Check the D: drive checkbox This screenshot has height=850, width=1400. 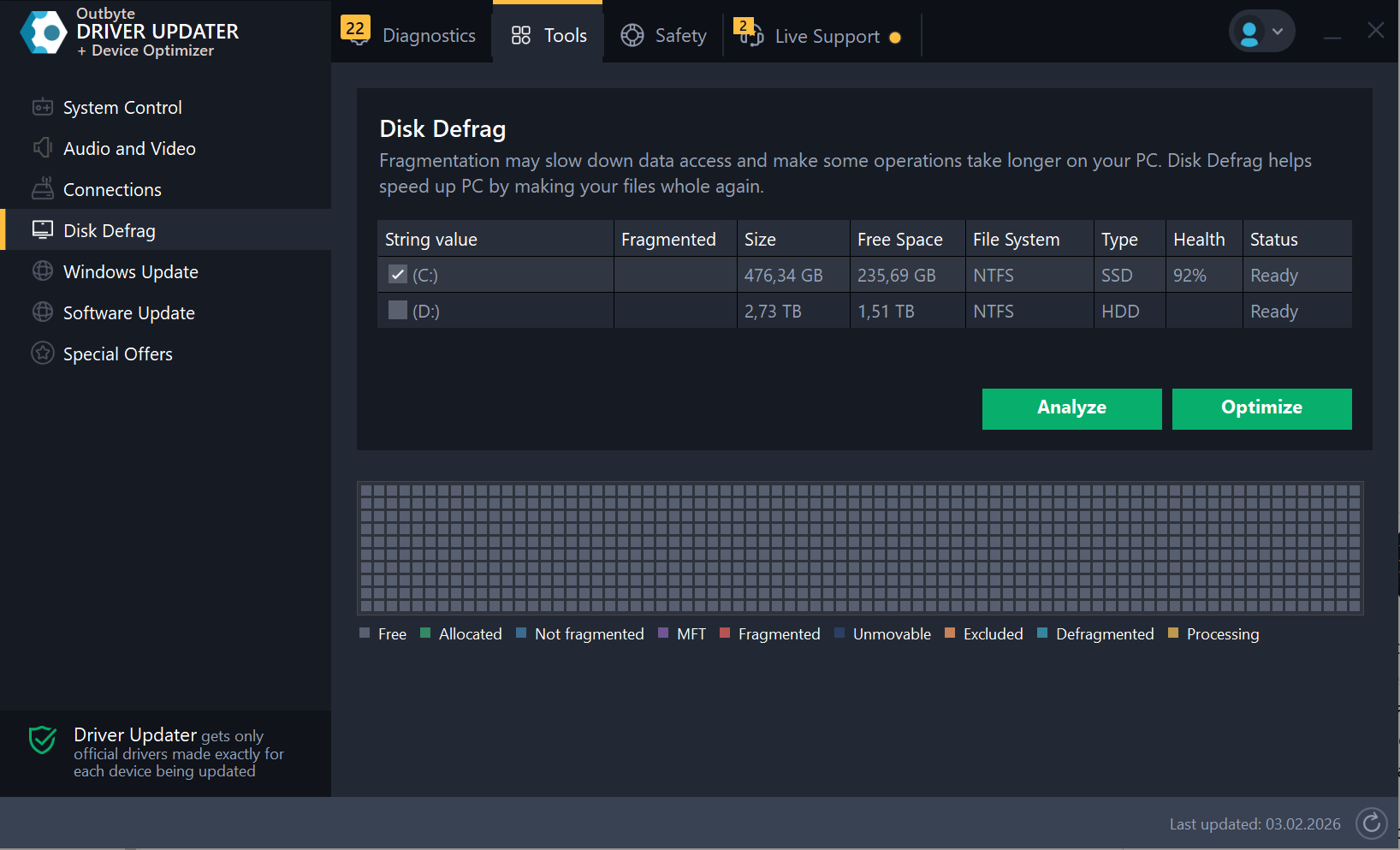click(398, 311)
